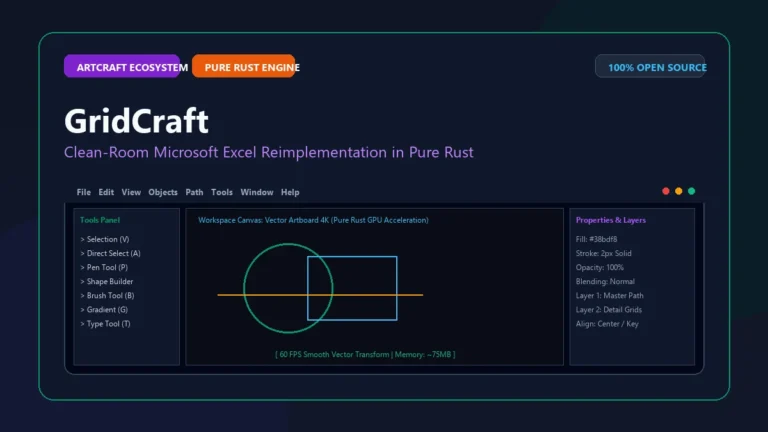
Task: Select Layer 2: Detail Grids
Action: 609,310
